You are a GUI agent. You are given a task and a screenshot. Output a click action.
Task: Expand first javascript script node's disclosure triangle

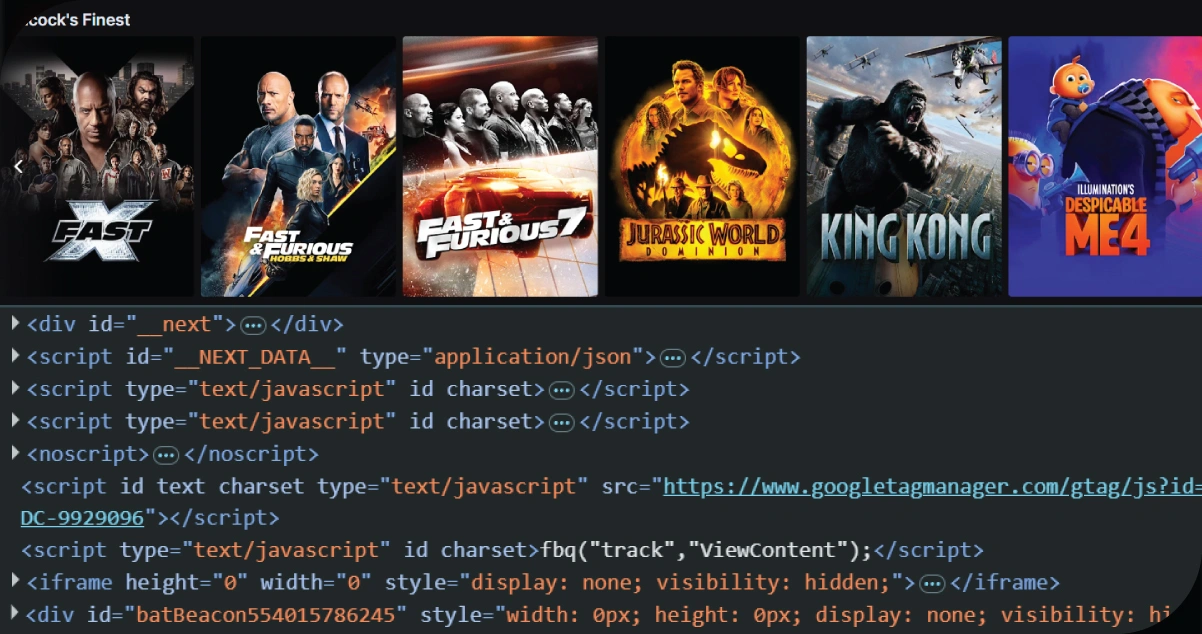point(14,388)
